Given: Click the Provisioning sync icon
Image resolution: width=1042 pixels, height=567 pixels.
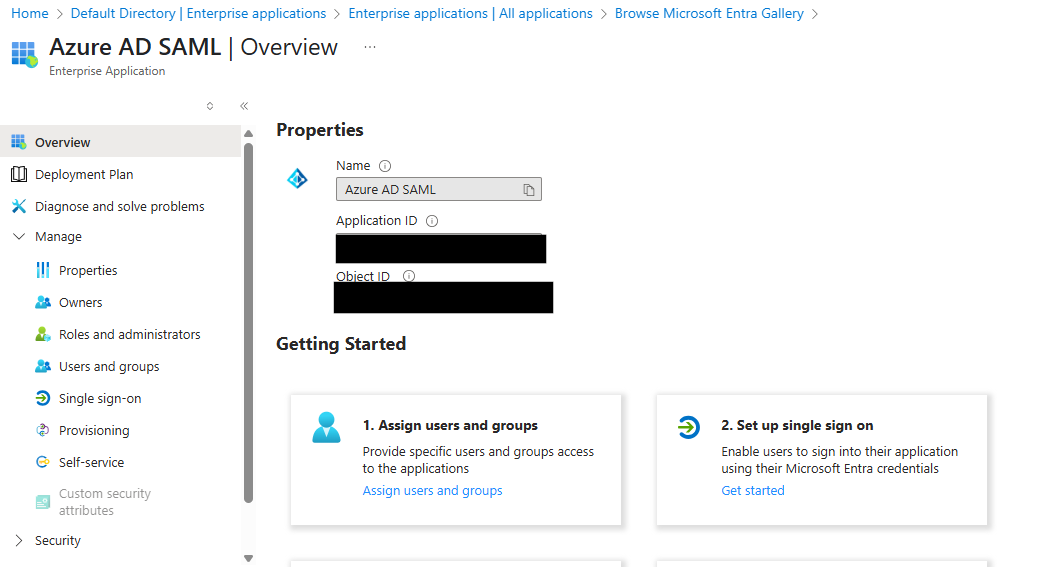Looking at the screenshot, I should point(42,430).
